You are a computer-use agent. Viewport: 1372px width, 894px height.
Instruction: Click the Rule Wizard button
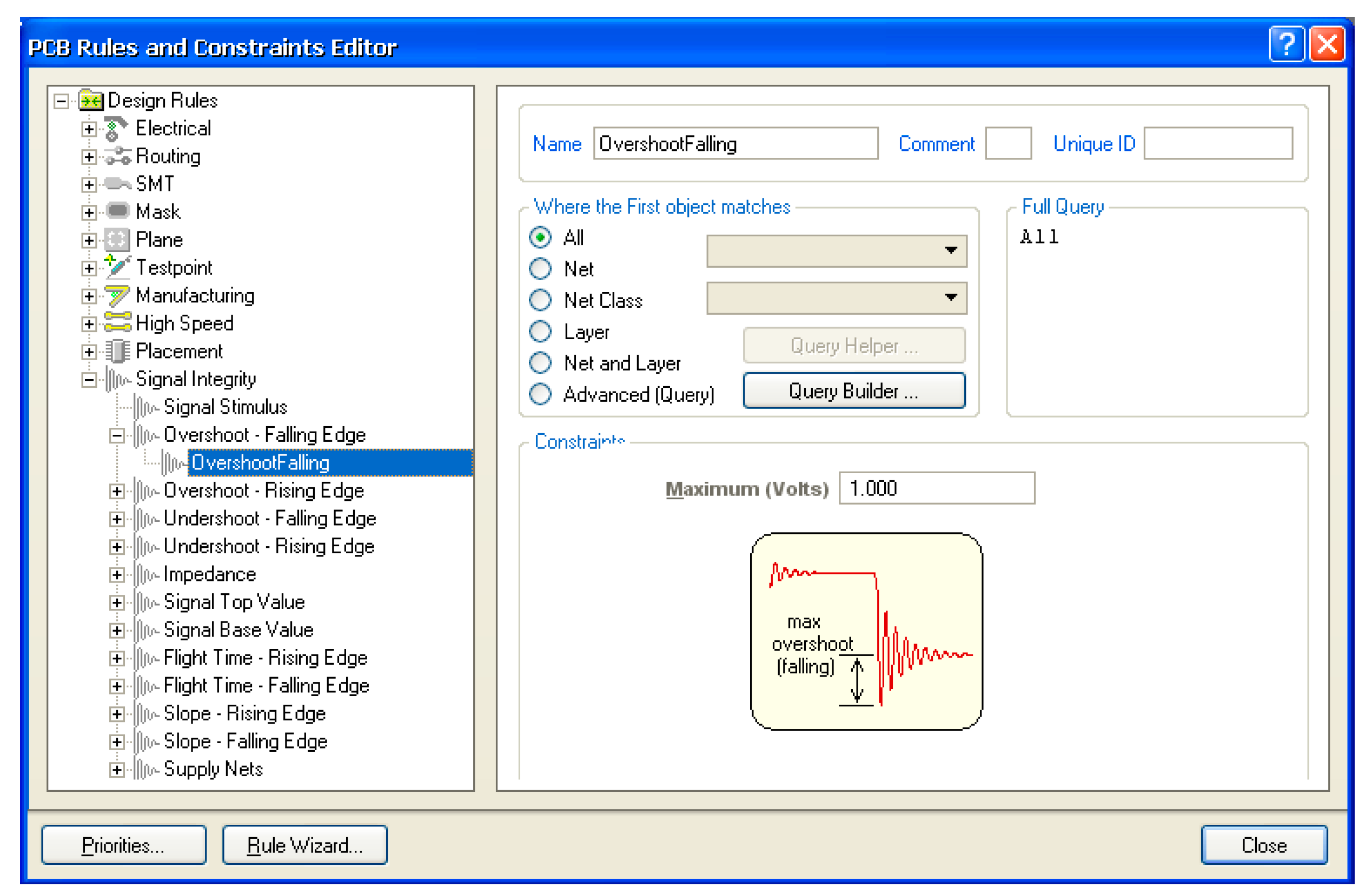coord(304,845)
